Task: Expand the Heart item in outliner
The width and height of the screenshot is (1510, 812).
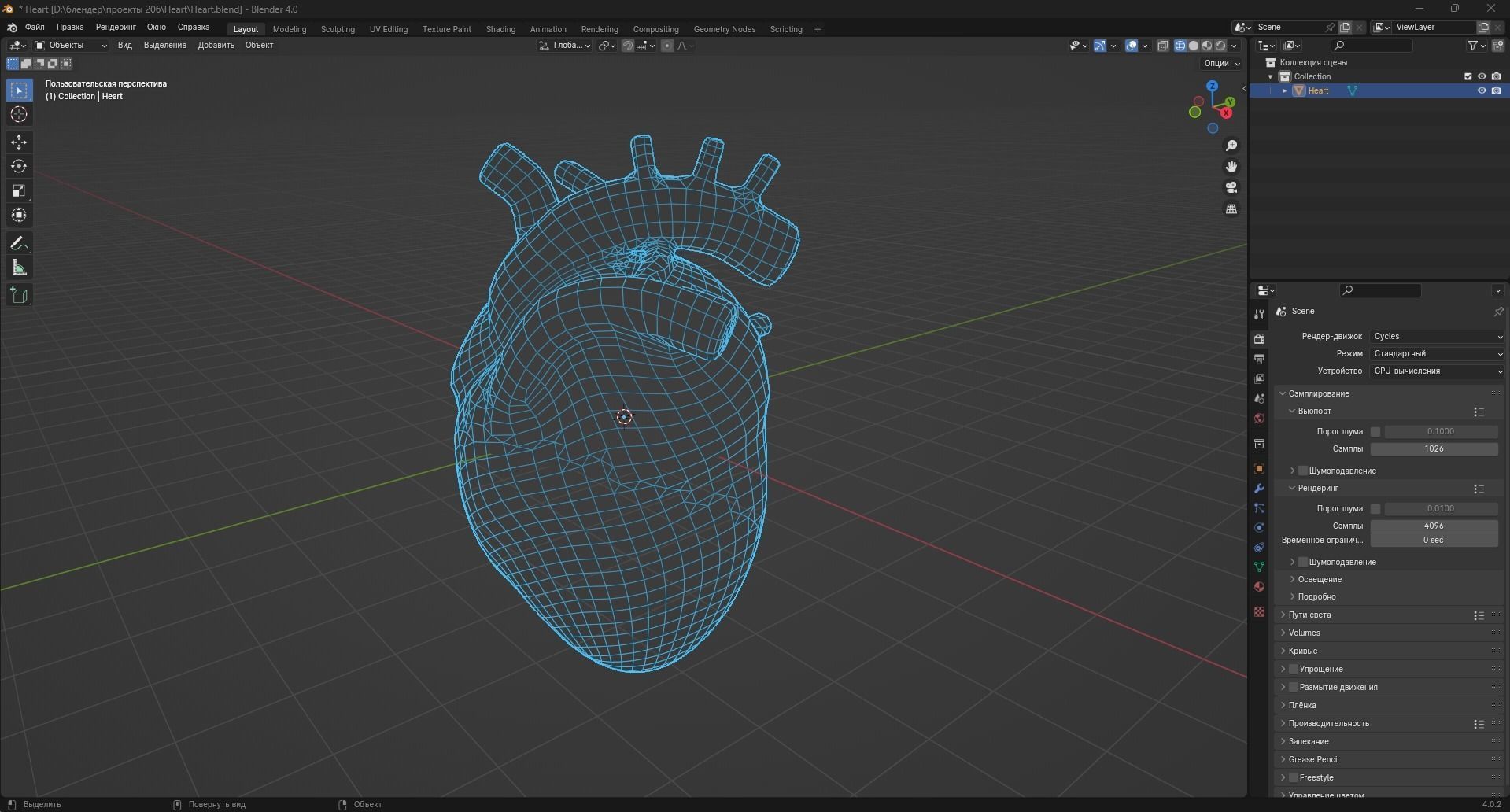Action: coord(1285,90)
